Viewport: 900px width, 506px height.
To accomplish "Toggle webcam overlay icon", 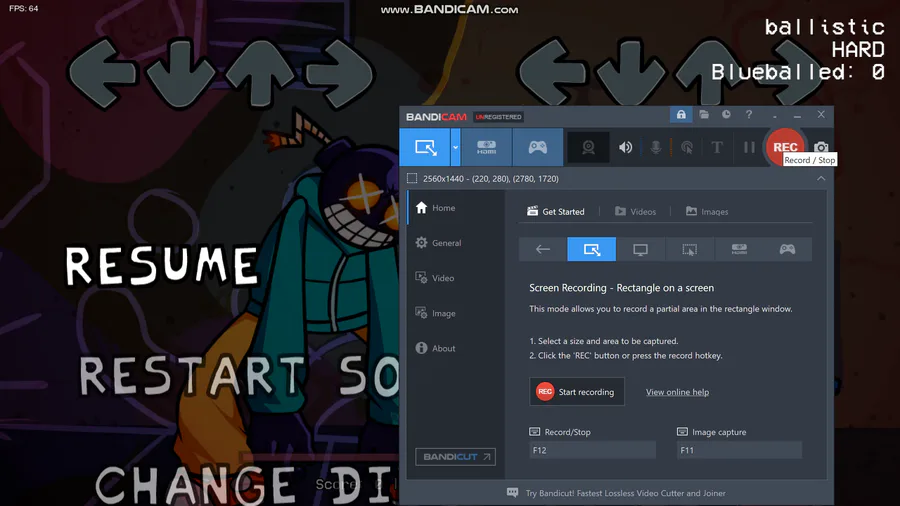I will tap(588, 147).
